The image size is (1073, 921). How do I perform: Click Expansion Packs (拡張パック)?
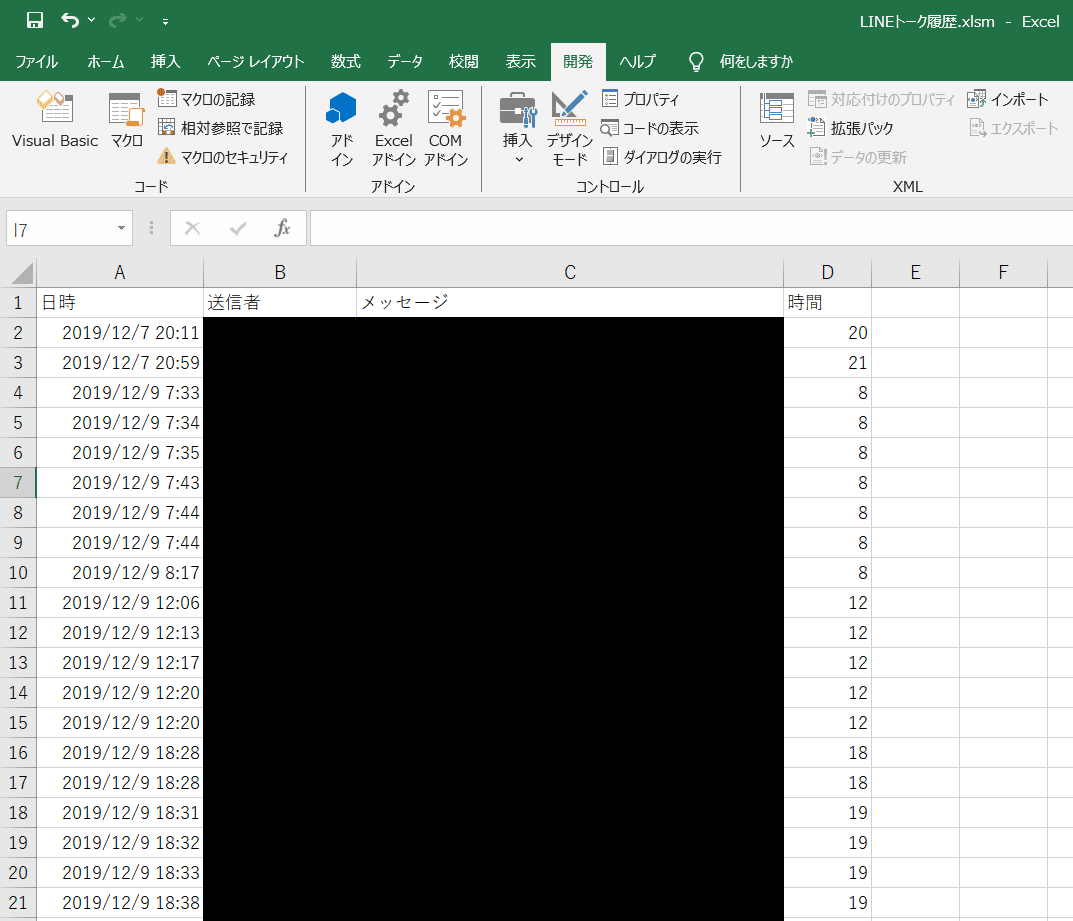[851, 128]
